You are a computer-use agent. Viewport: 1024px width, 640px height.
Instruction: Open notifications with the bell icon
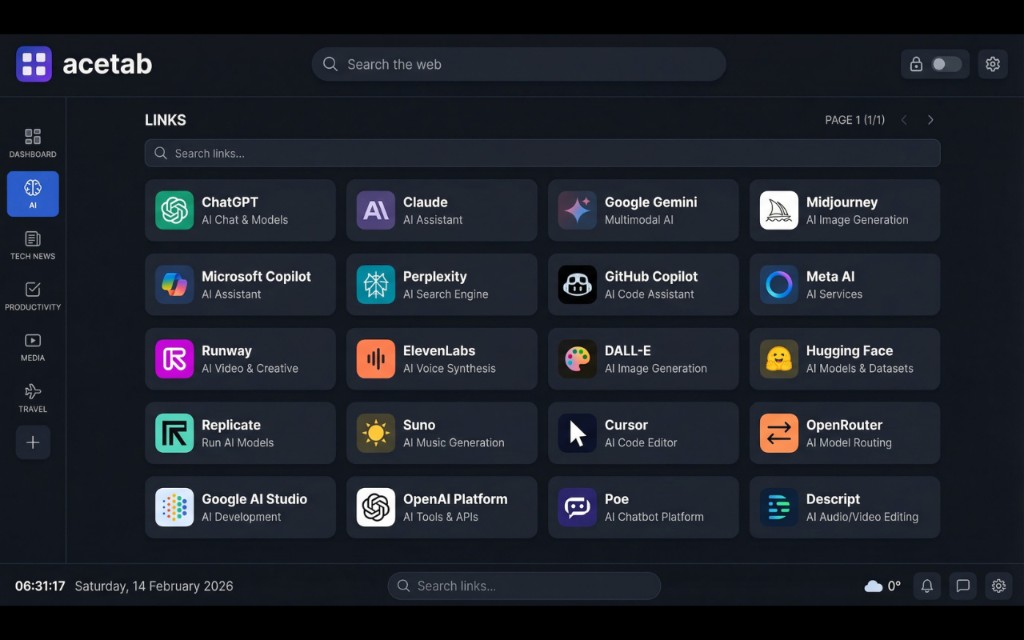pyautogui.click(x=926, y=586)
